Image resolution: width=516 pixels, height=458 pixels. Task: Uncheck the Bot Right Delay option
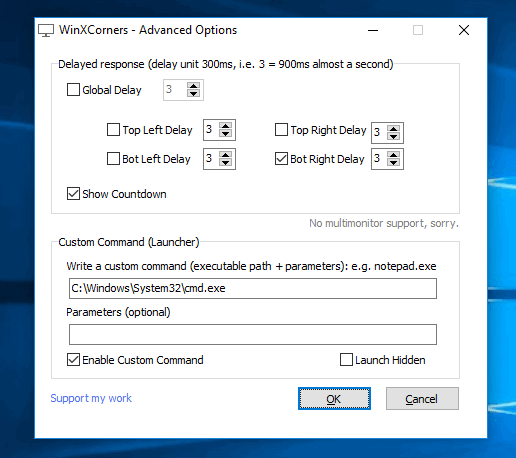click(281, 159)
